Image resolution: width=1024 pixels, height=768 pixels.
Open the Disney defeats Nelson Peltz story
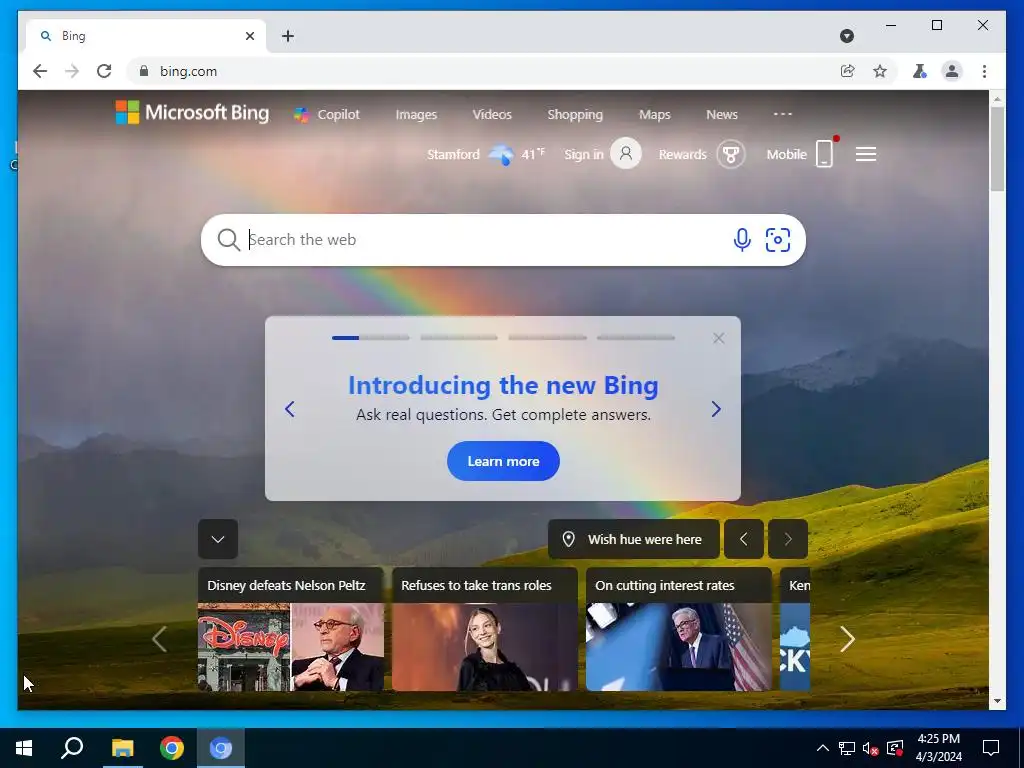tap(291, 629)
